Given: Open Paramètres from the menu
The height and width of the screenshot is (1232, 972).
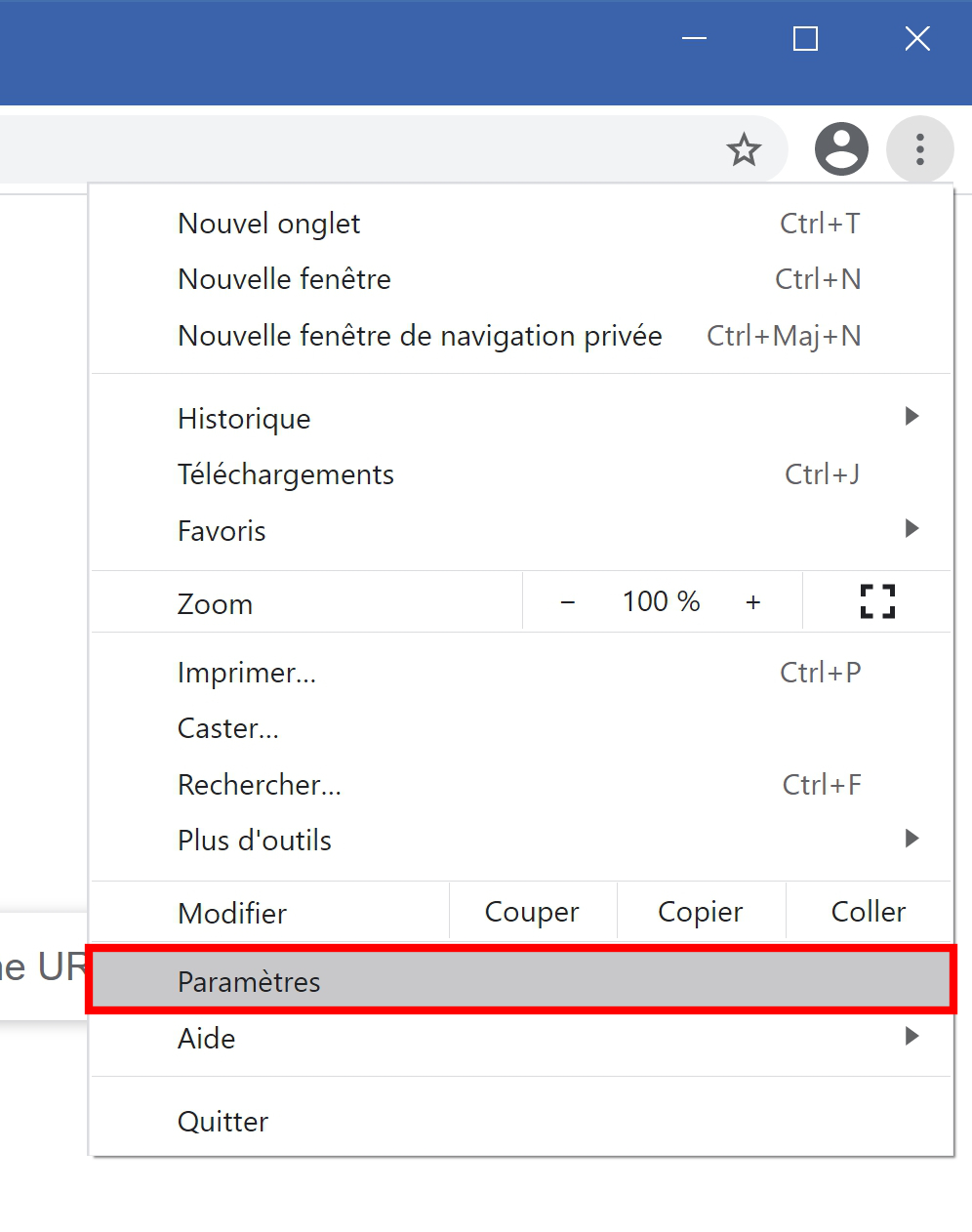Looking at the screenshot, I should (521, 980).
